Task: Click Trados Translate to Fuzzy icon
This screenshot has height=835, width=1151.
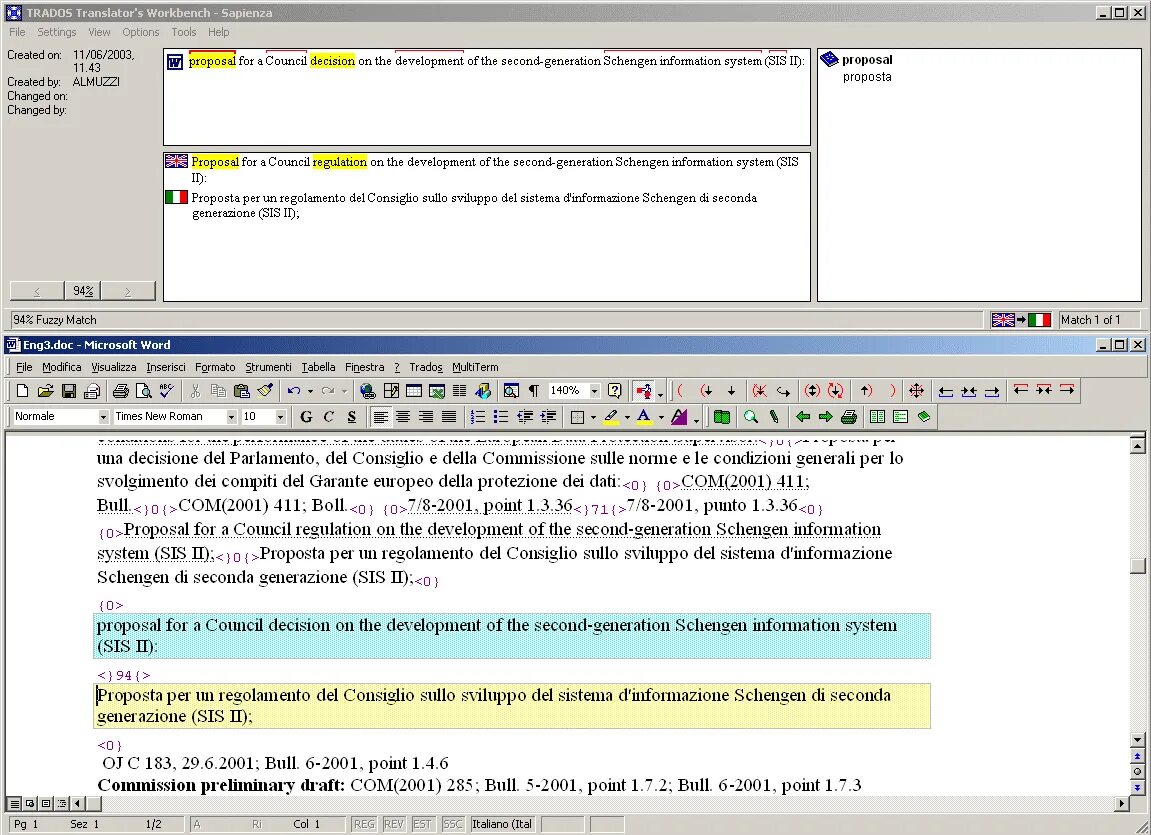Action: point(835,391)
